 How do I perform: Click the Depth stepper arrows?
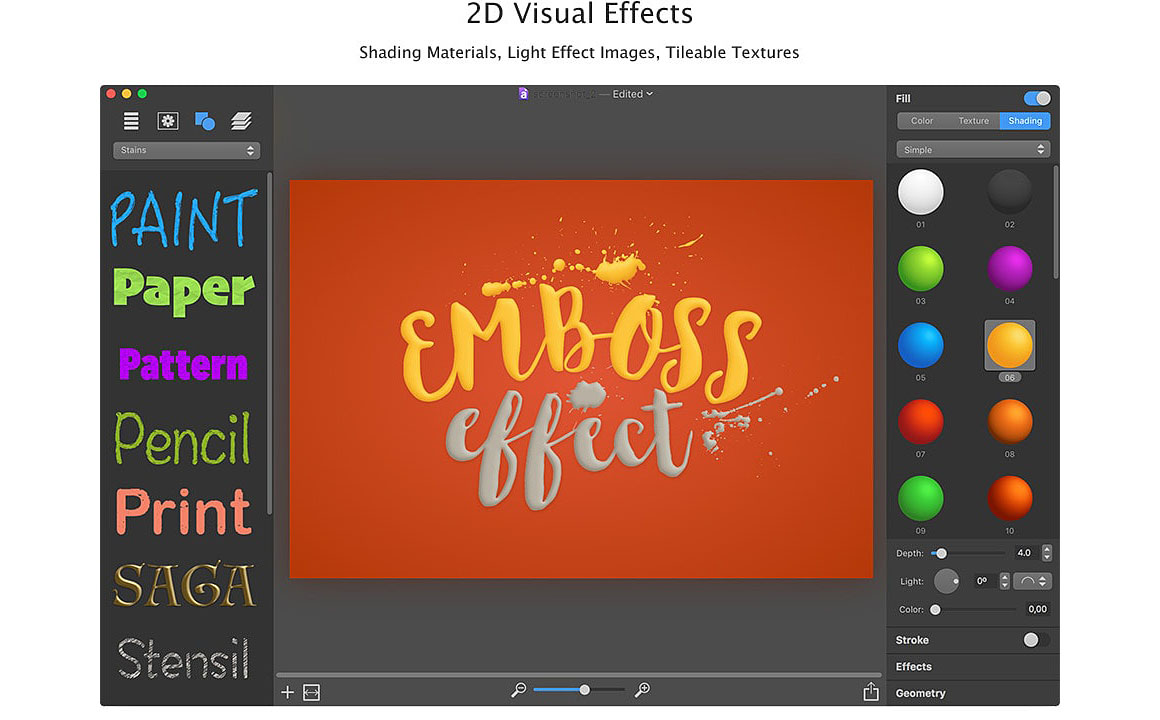pos(1046,553)
